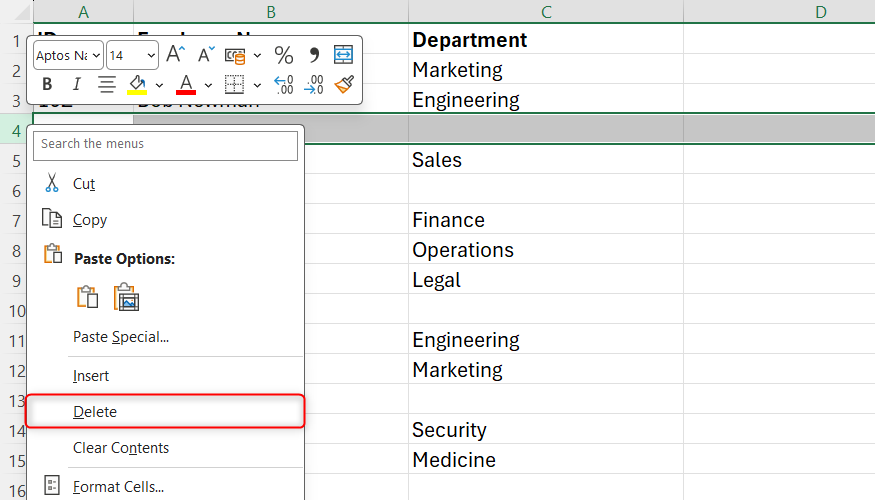Decrease decimal places
Image resolution: width=875 pixels, height=500 pixels.
(x=314, y=85)
